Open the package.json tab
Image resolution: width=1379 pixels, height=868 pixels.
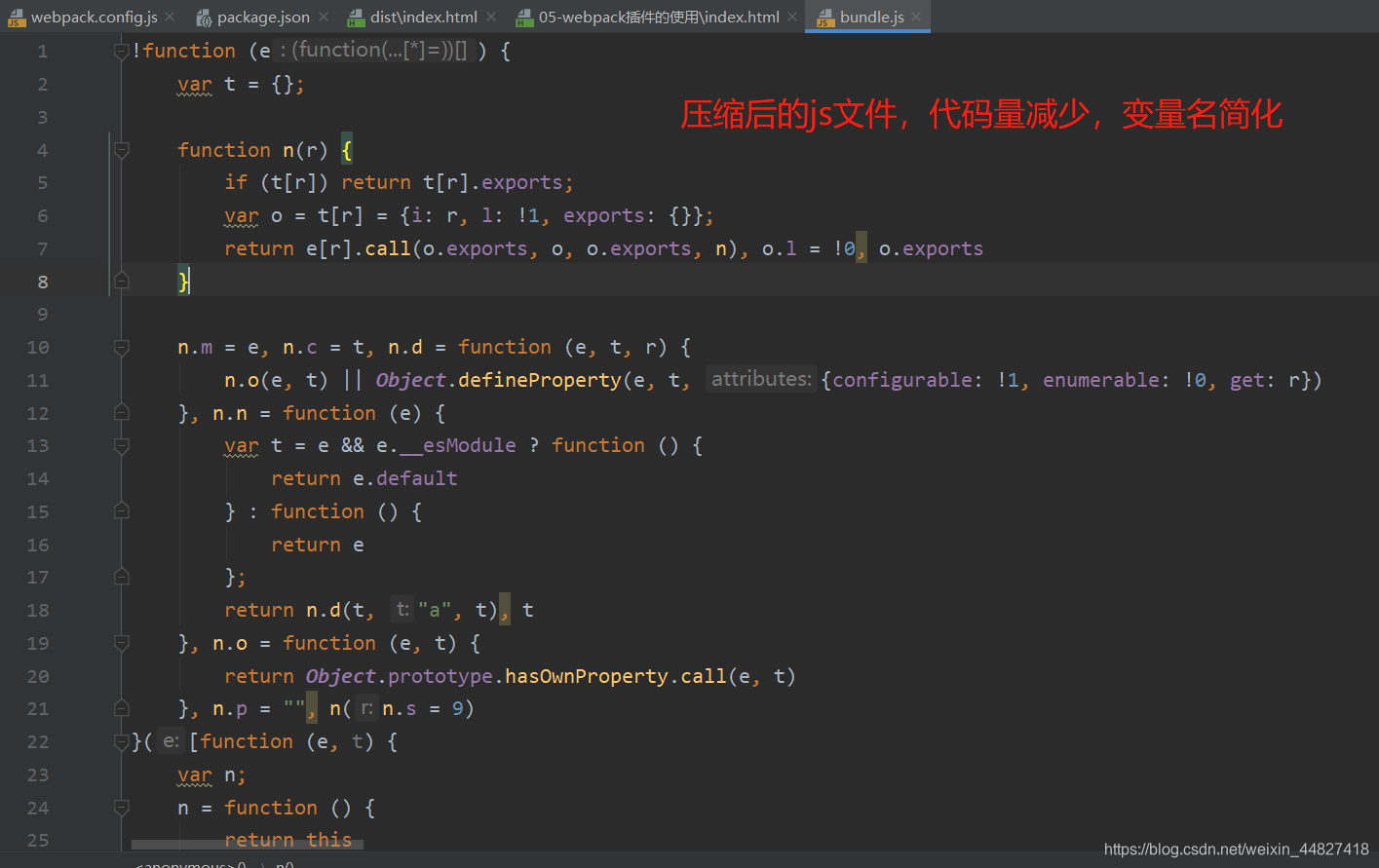[263, 17]
